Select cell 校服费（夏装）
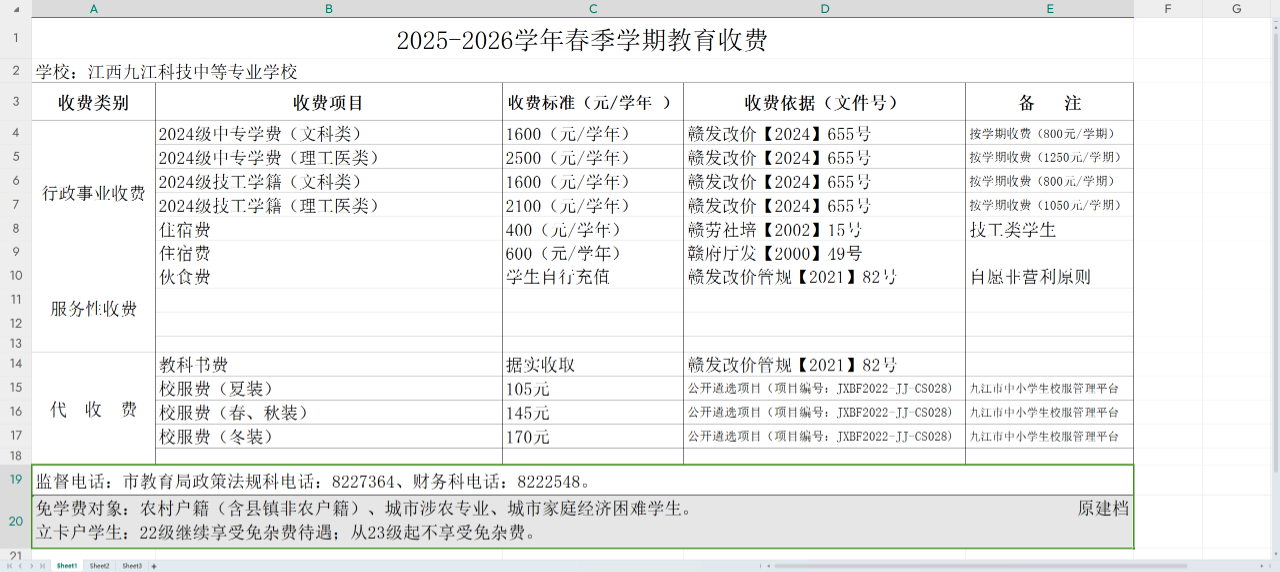 click(x=329, y=388)
